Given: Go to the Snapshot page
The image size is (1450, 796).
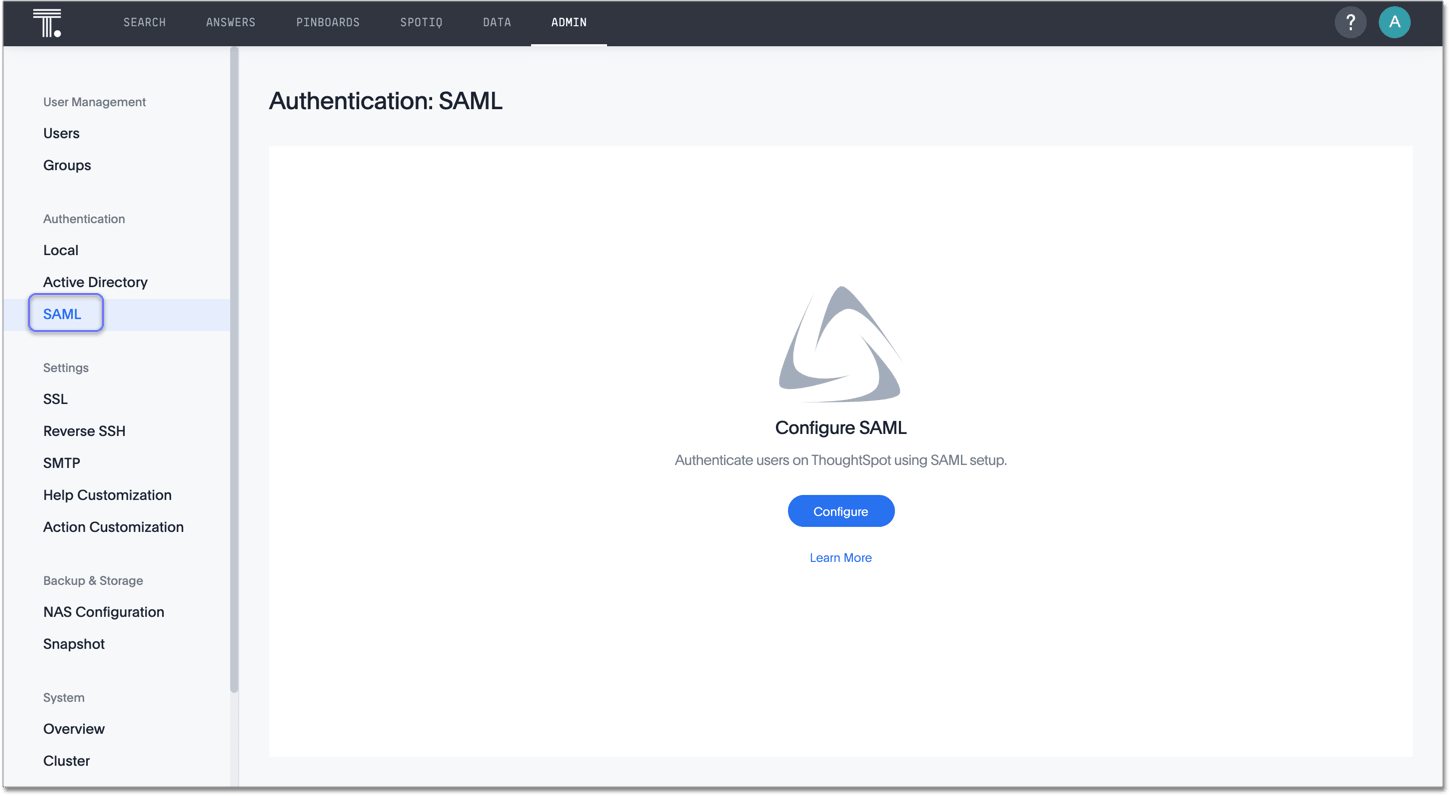Looking at the screenshot, I should click(x=74, y=644).
